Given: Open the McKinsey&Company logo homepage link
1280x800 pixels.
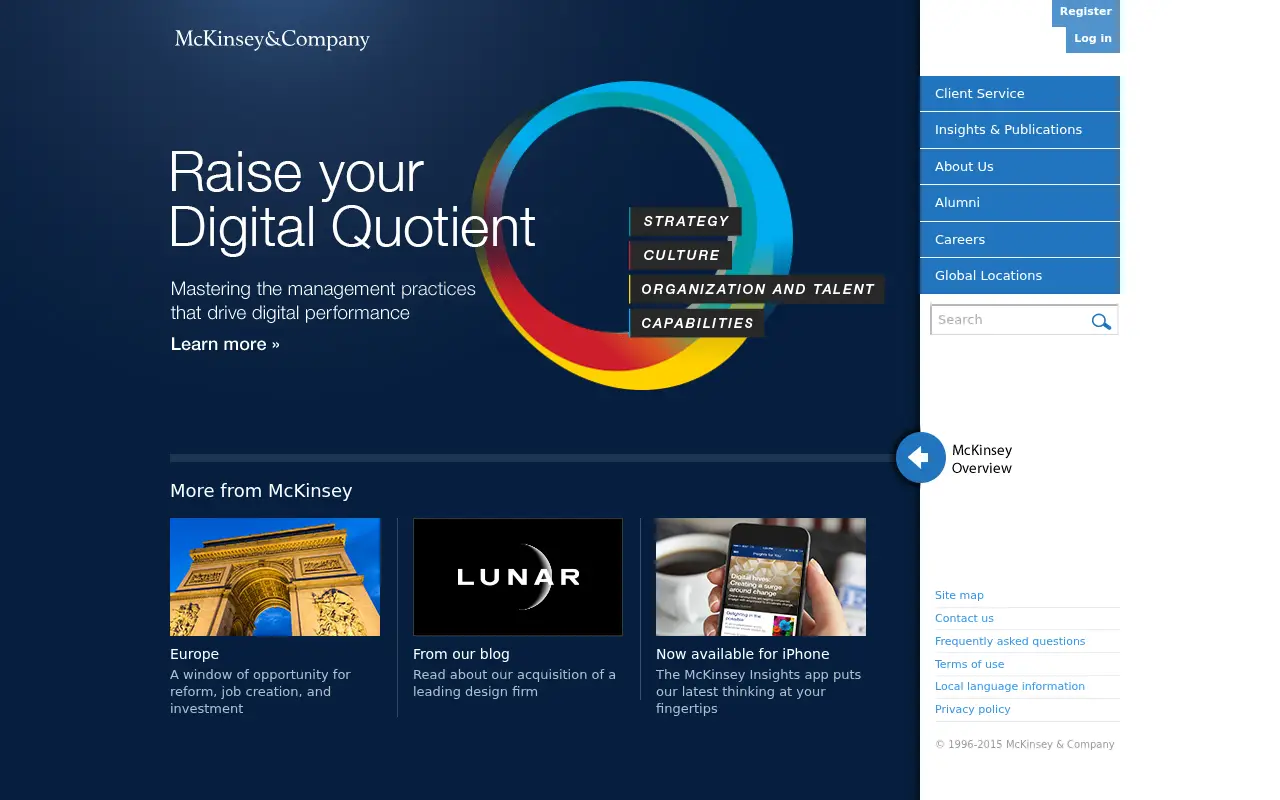Looking at the screenshot, I should pyautogui.click(x=272, y=40).
